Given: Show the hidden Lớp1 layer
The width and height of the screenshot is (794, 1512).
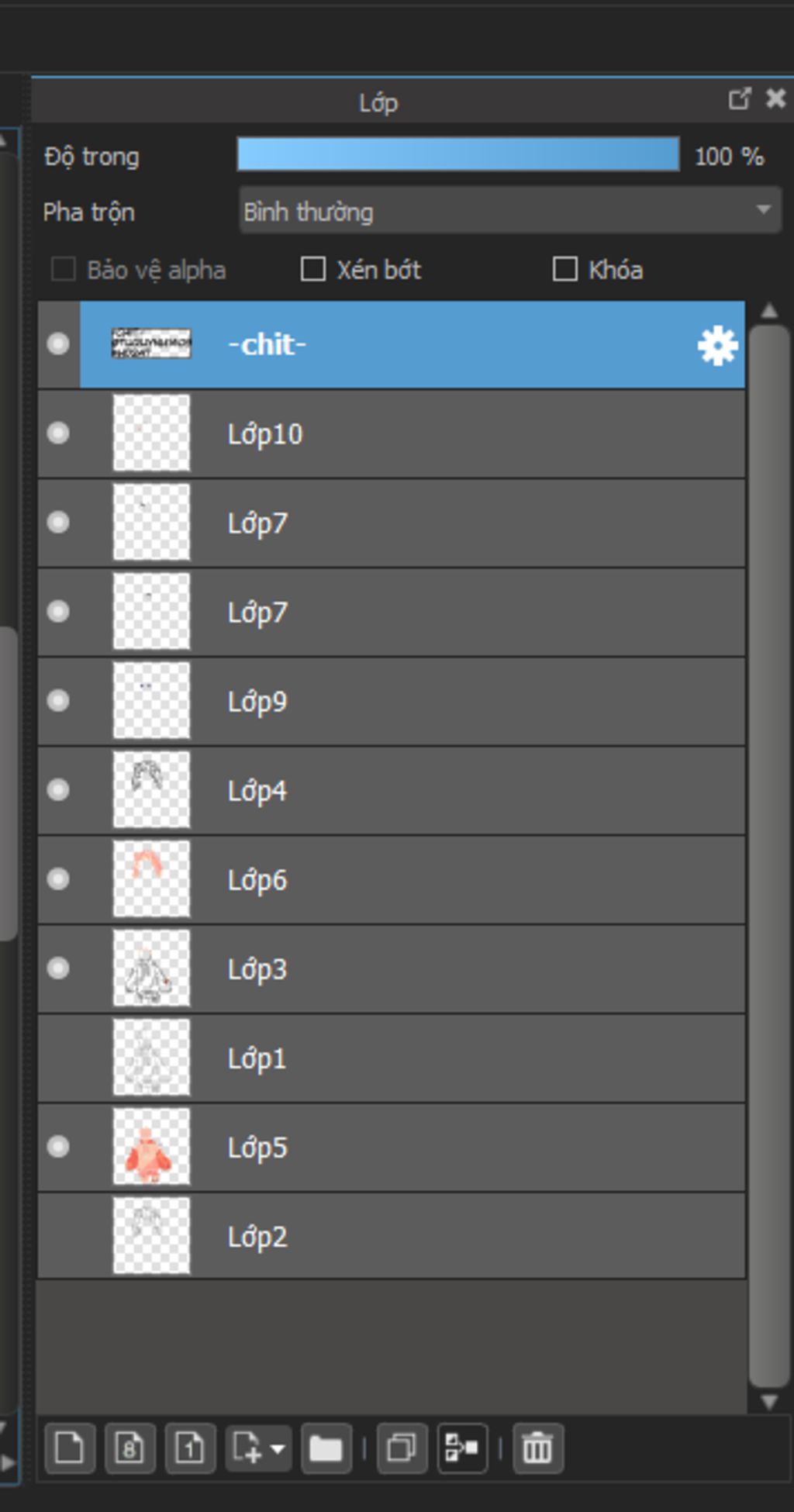Looking at the screenshot, I should point(58,1058).
